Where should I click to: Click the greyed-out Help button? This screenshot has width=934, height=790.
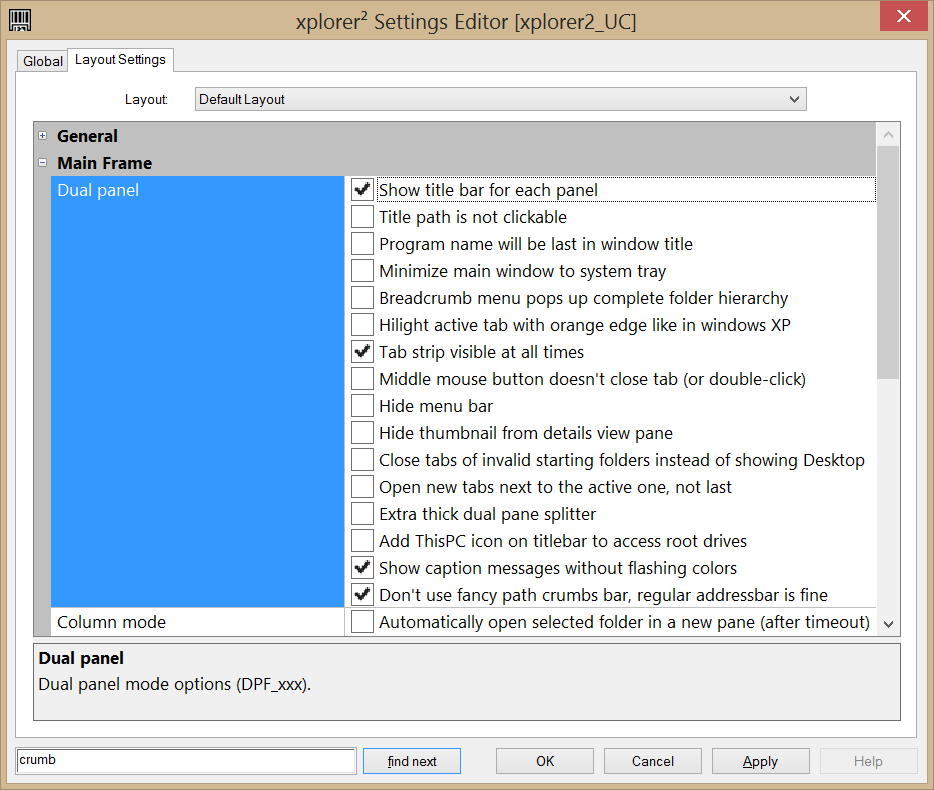click(x=868, y=761)
